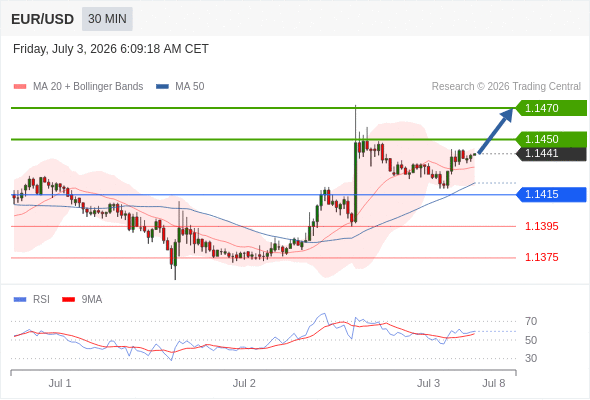This screenshot has width=590, height=400.
Task: Click the Jul 2 date axis label
Action: [x=244, y=383]
